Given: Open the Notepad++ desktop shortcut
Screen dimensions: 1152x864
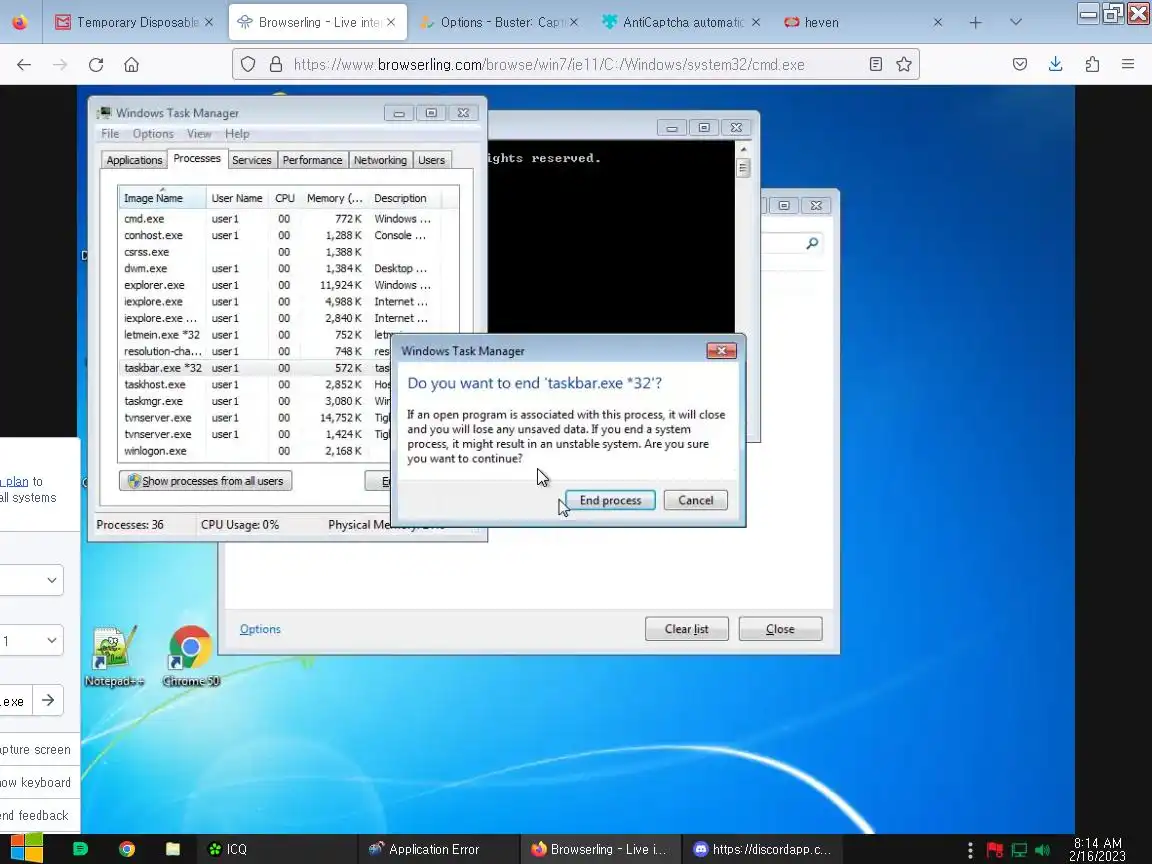Looking at the screenshot, I should (x=113, y=656).
